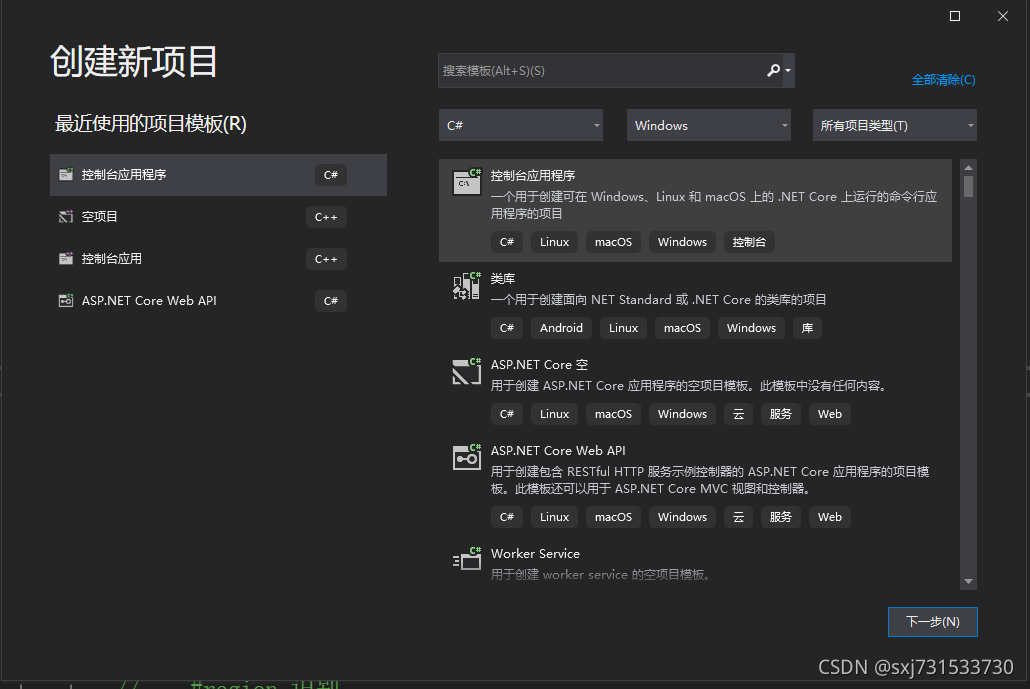This screenshot has width=1030, height=689.
Task: Click the Web tag under ASP.NET Core Web API
Action: 830,517
